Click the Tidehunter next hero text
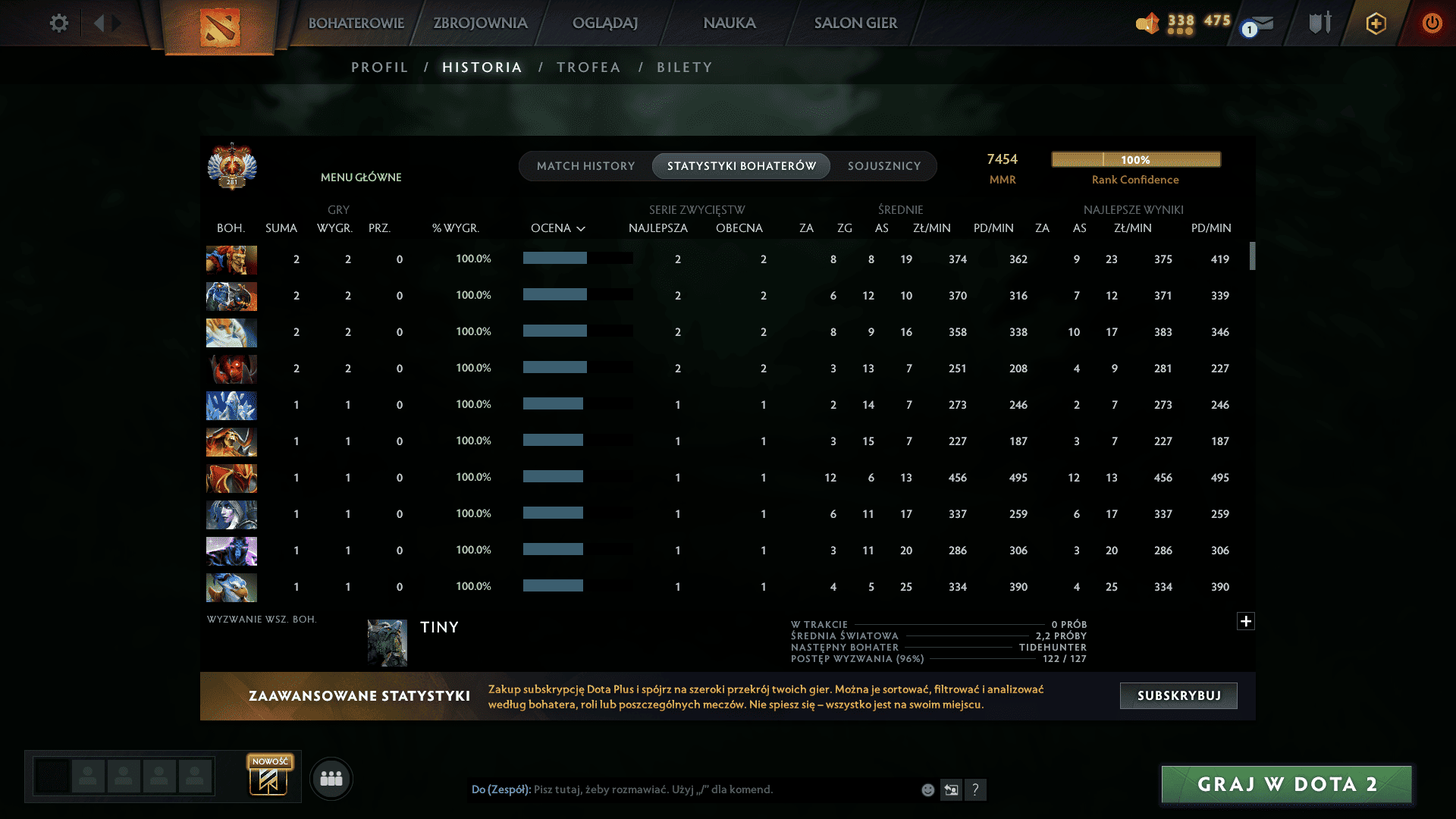The height and width of the screenshot is (819, 1456). [1053, 648]
